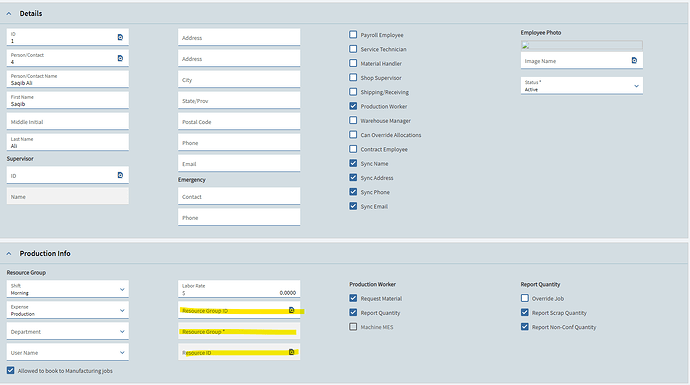Click the Emergency Contact field
This screenshot has height=385, width=690.
coord(239,196)
